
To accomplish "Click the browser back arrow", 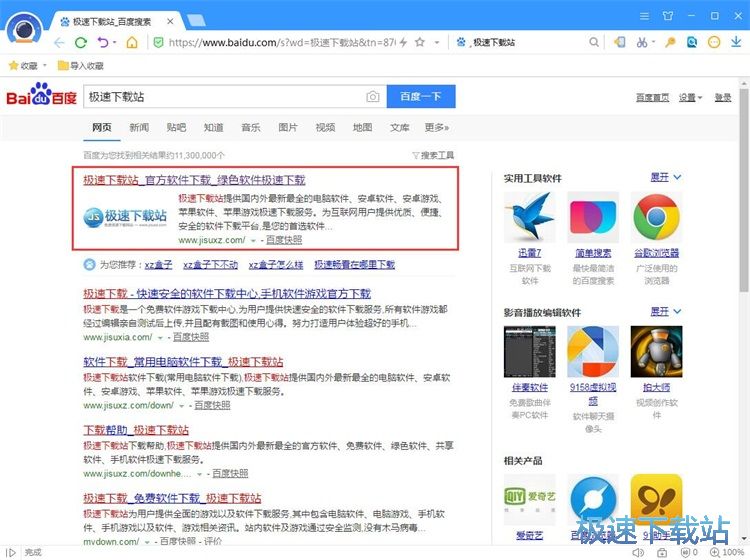I will (x=59, y=43).
